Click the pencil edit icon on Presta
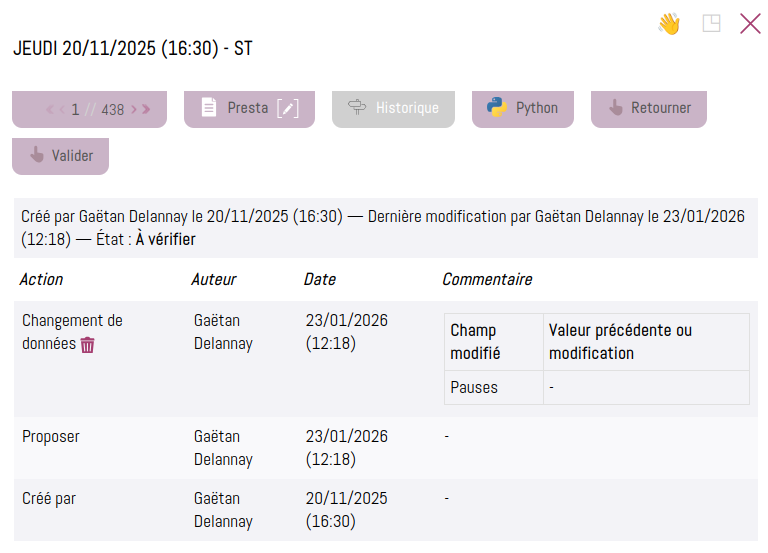This screenshot has width=768, height=553. click(288, 108)
